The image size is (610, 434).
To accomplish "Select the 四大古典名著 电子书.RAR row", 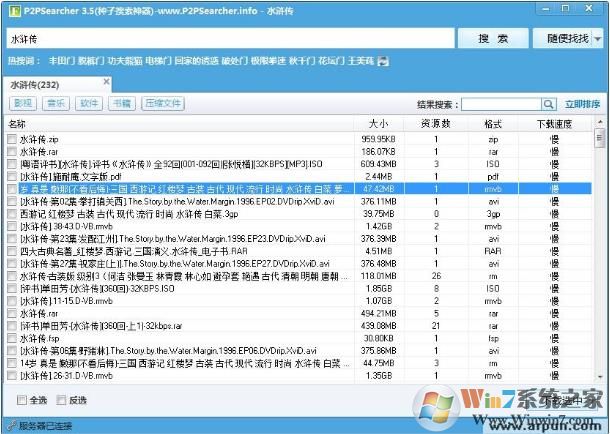I will click(299, 251).
